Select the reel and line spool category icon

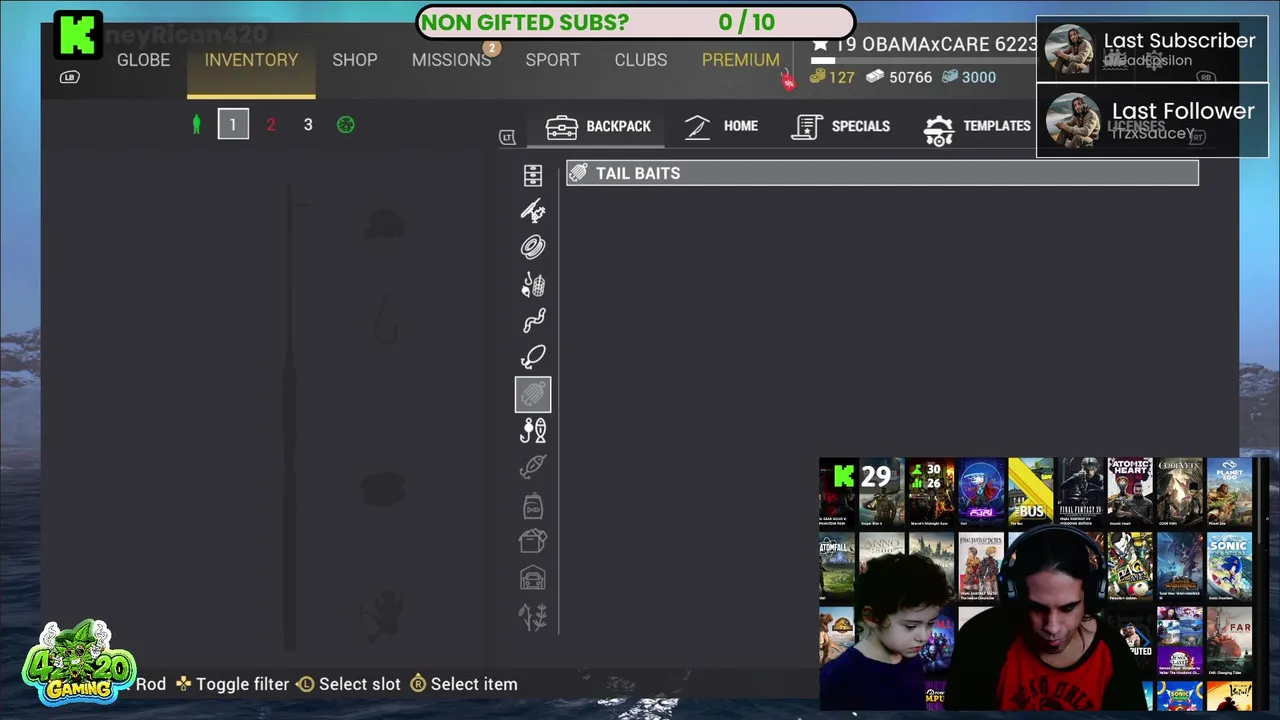click(533, 247)
